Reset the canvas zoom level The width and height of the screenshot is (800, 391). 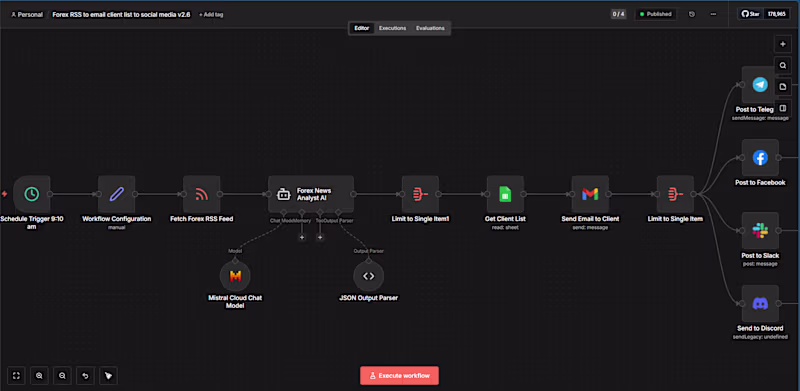[85, 376]
